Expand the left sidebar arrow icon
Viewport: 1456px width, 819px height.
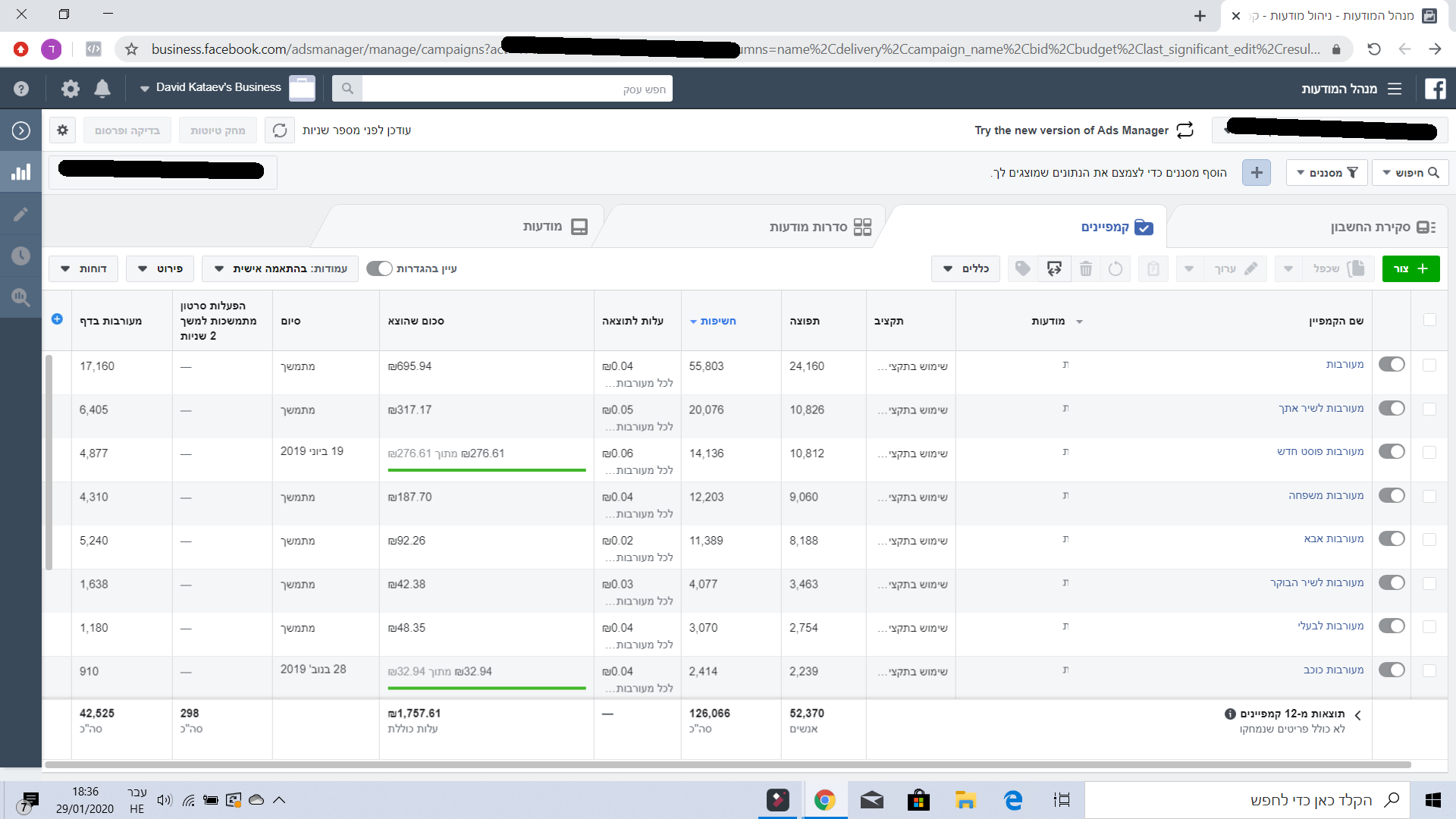(21, 130)
